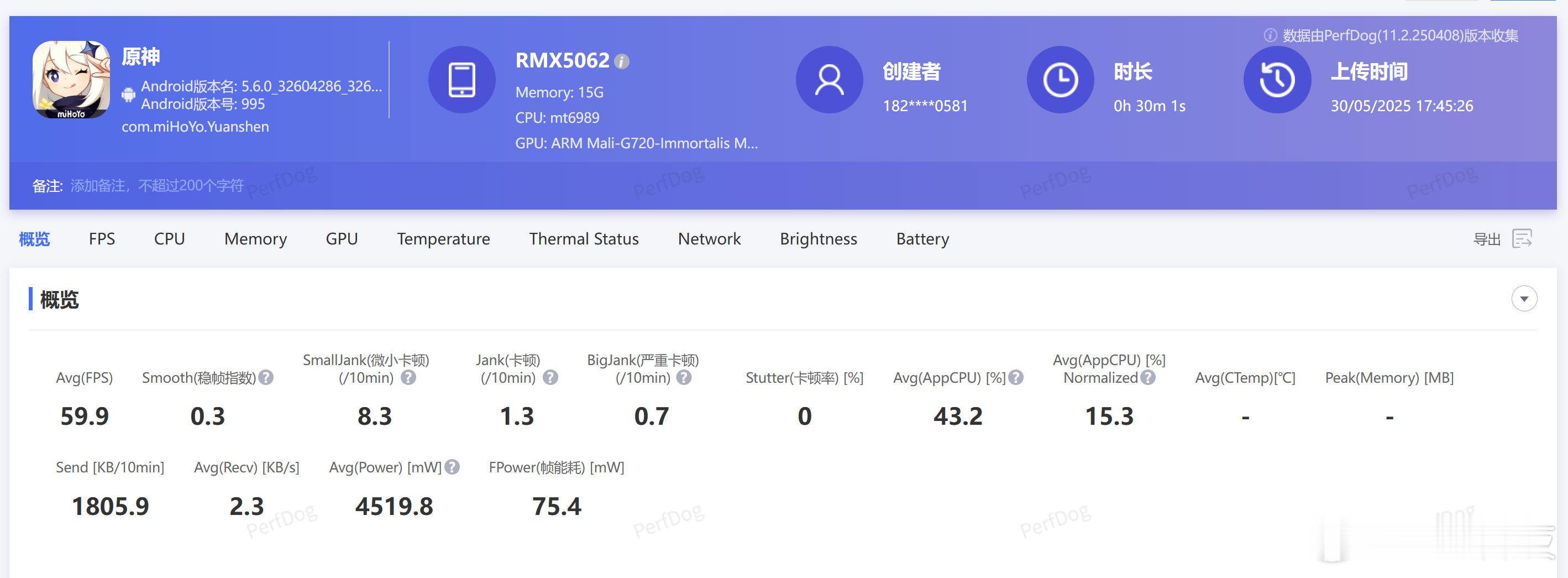Select the 概览 tab
This screenshot has height=578, width=1568.
click(34, 239)
